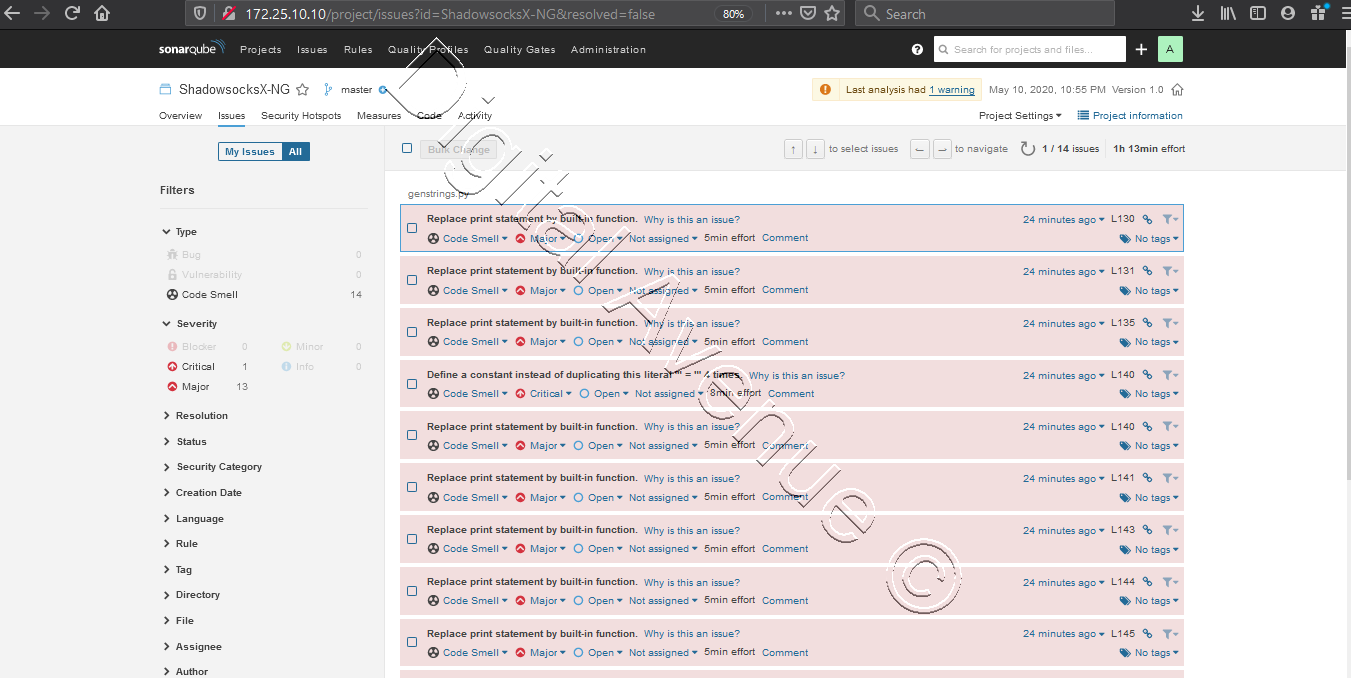Screen dimensions: 1351x678
Task: Open the Quality Gates menu
Action: 519,49
